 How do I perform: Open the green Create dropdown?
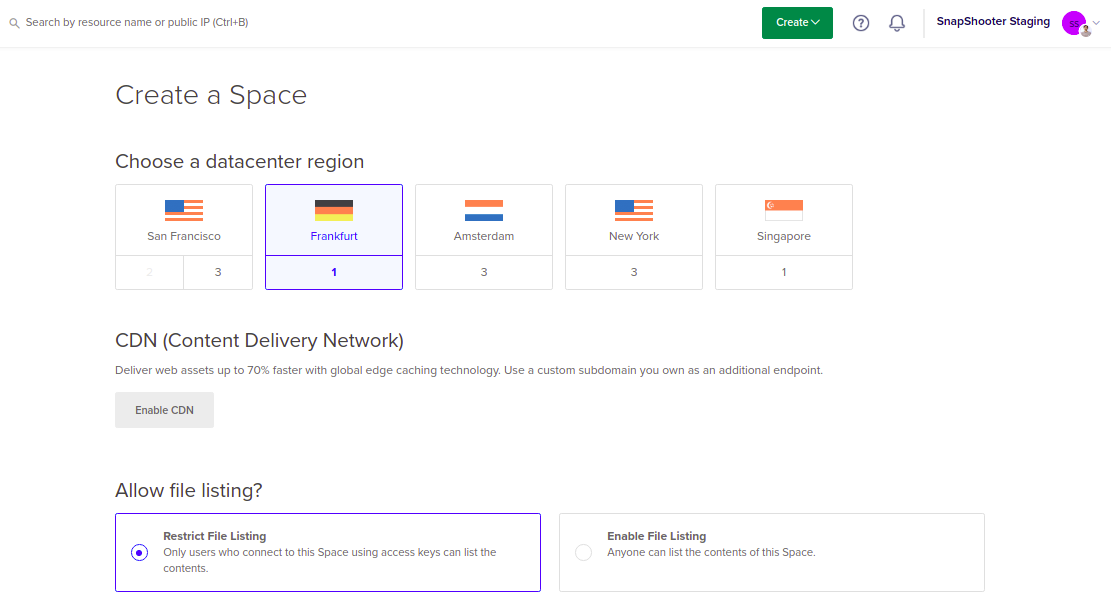pos(797,23)
